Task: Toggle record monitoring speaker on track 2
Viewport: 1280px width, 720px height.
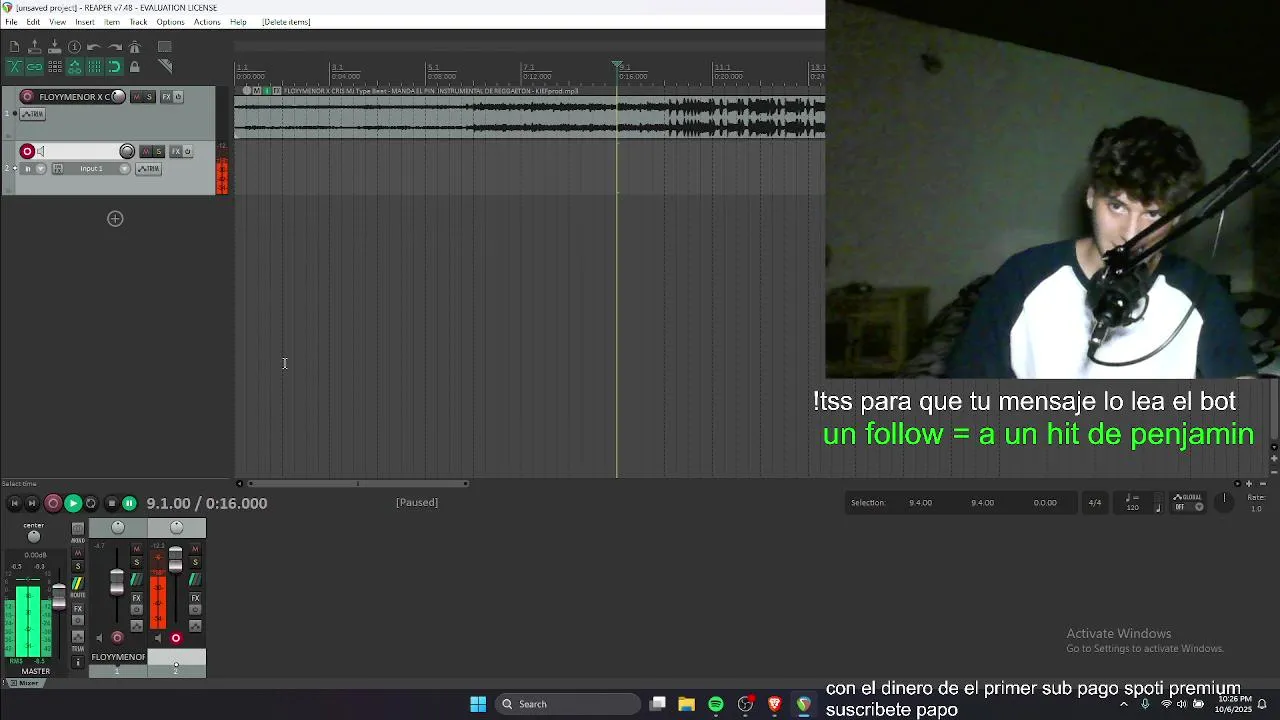Action: point(41,152)
